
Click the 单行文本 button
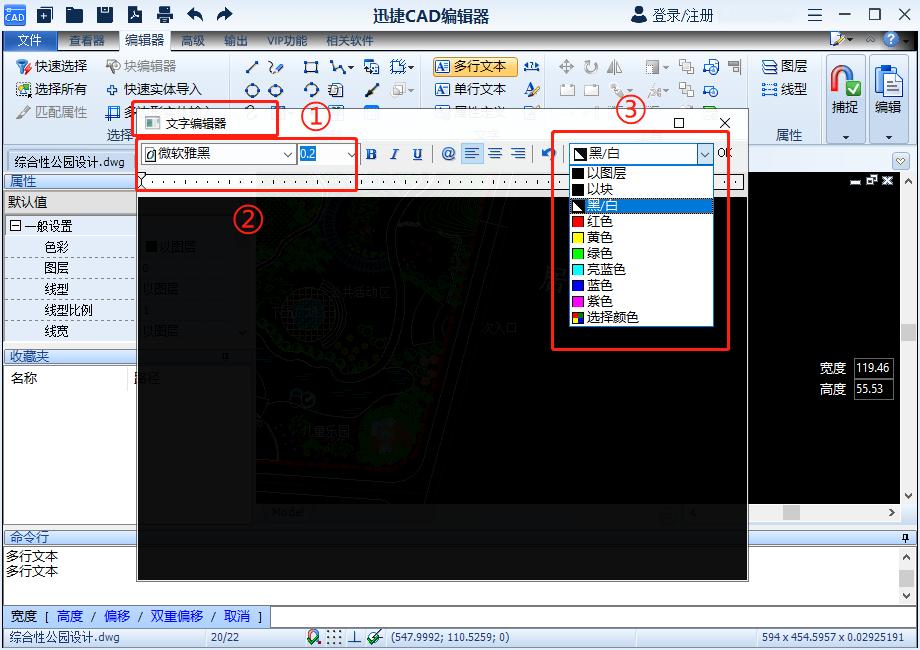470,90
